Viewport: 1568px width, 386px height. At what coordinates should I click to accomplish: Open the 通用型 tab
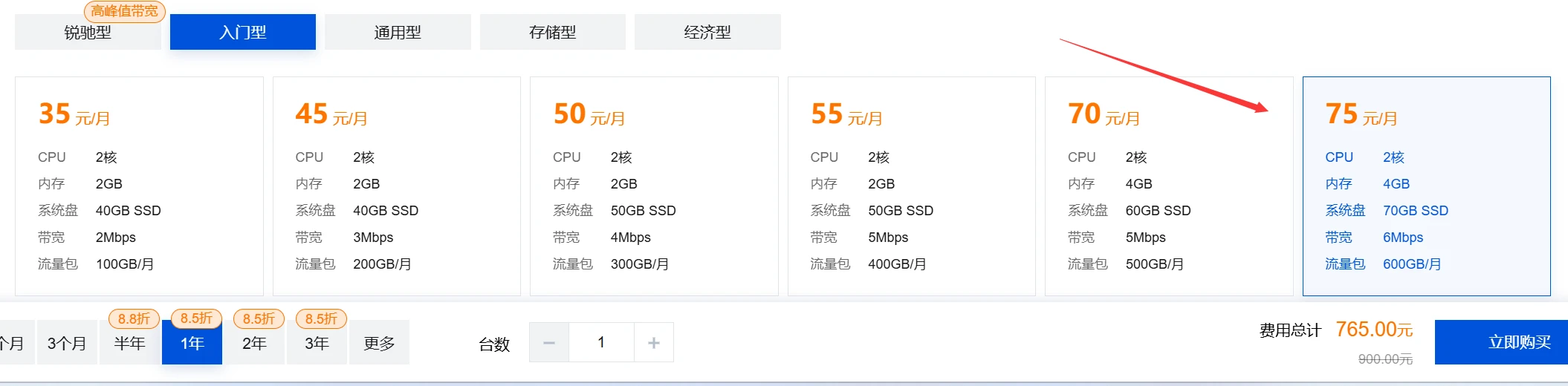click(398, 33)
